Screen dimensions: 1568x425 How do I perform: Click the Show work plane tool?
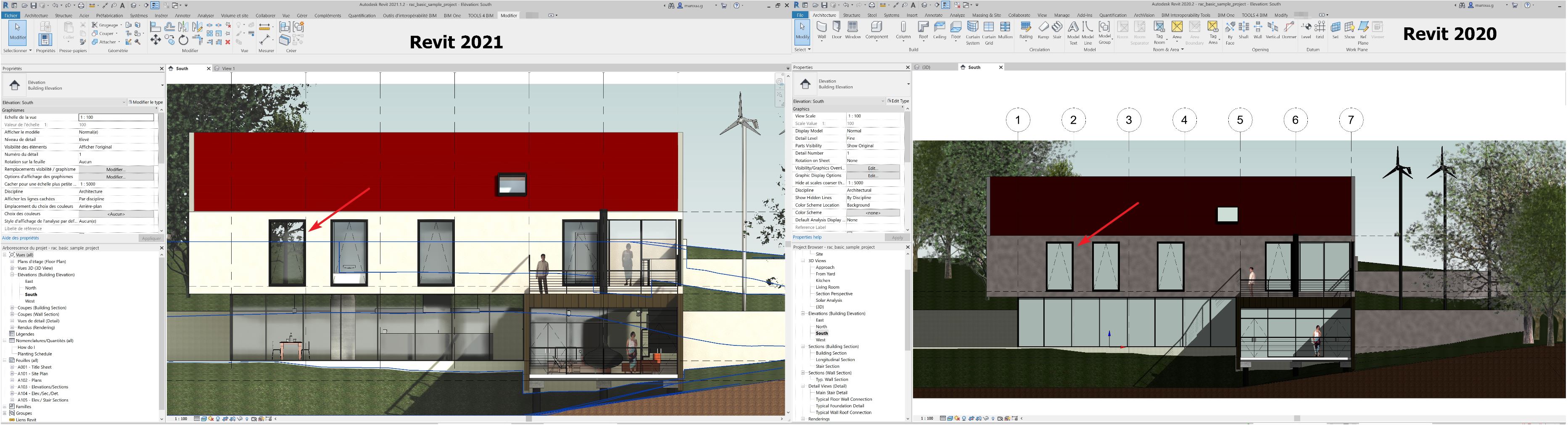(x=1349, y=30)
